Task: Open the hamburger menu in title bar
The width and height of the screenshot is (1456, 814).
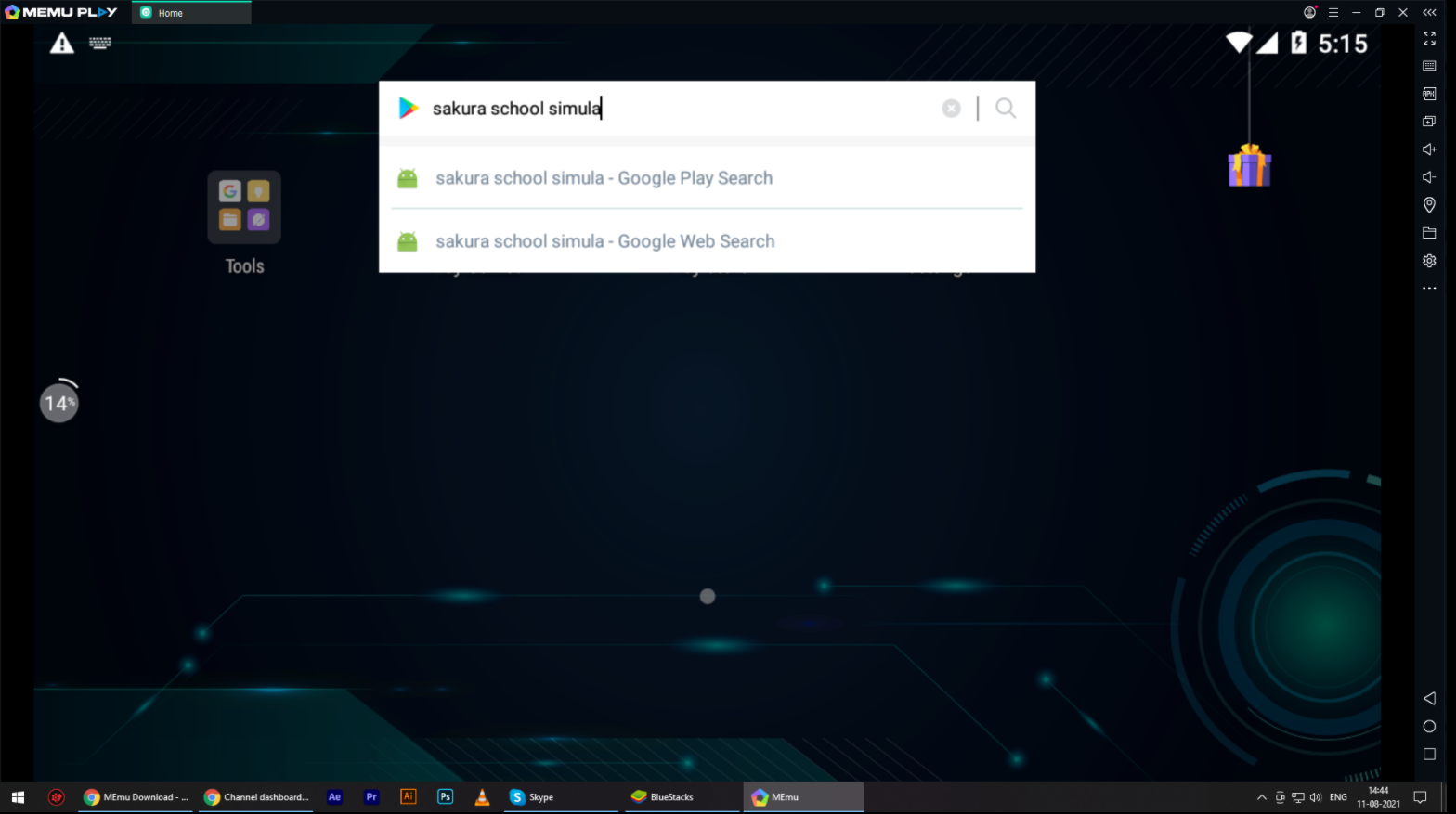Action: [1333, 12]
